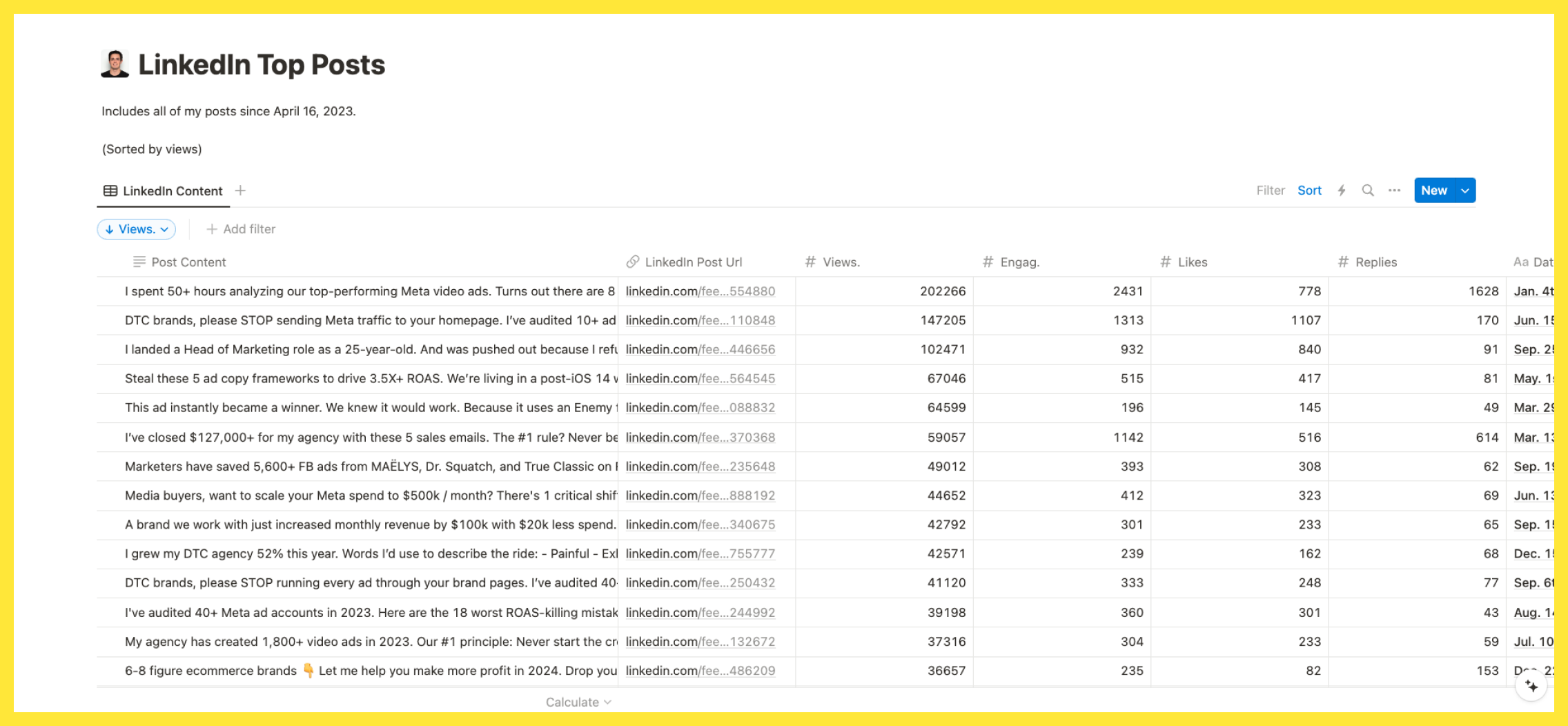
Task: Open the Views sort pill dropdown
Action: tap(137, 229)
